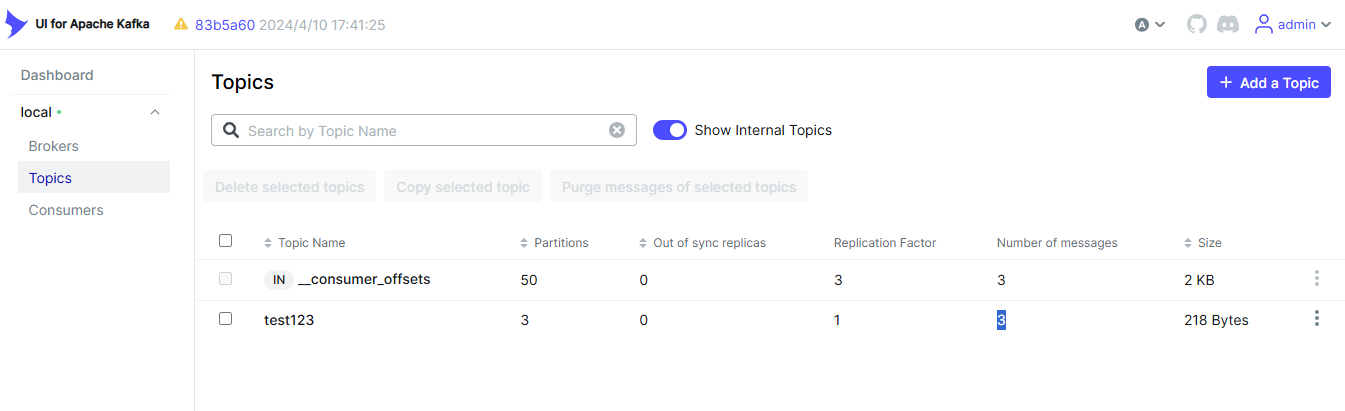Click the yellow warning triangle icon
Screen dimensions: 1345x411
[181, 24]
